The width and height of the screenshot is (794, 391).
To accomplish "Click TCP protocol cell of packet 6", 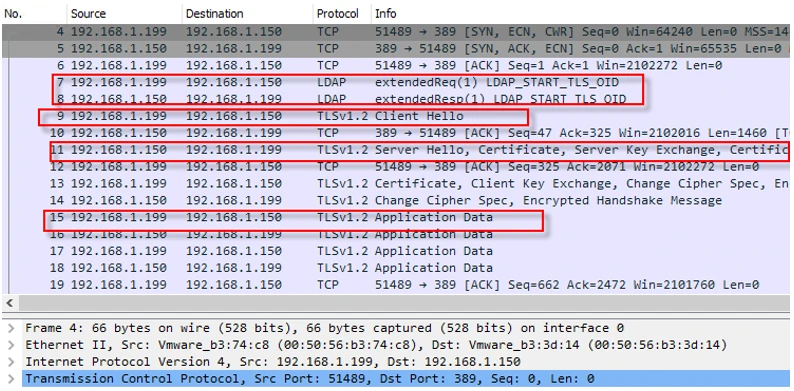I will [328, 65].
